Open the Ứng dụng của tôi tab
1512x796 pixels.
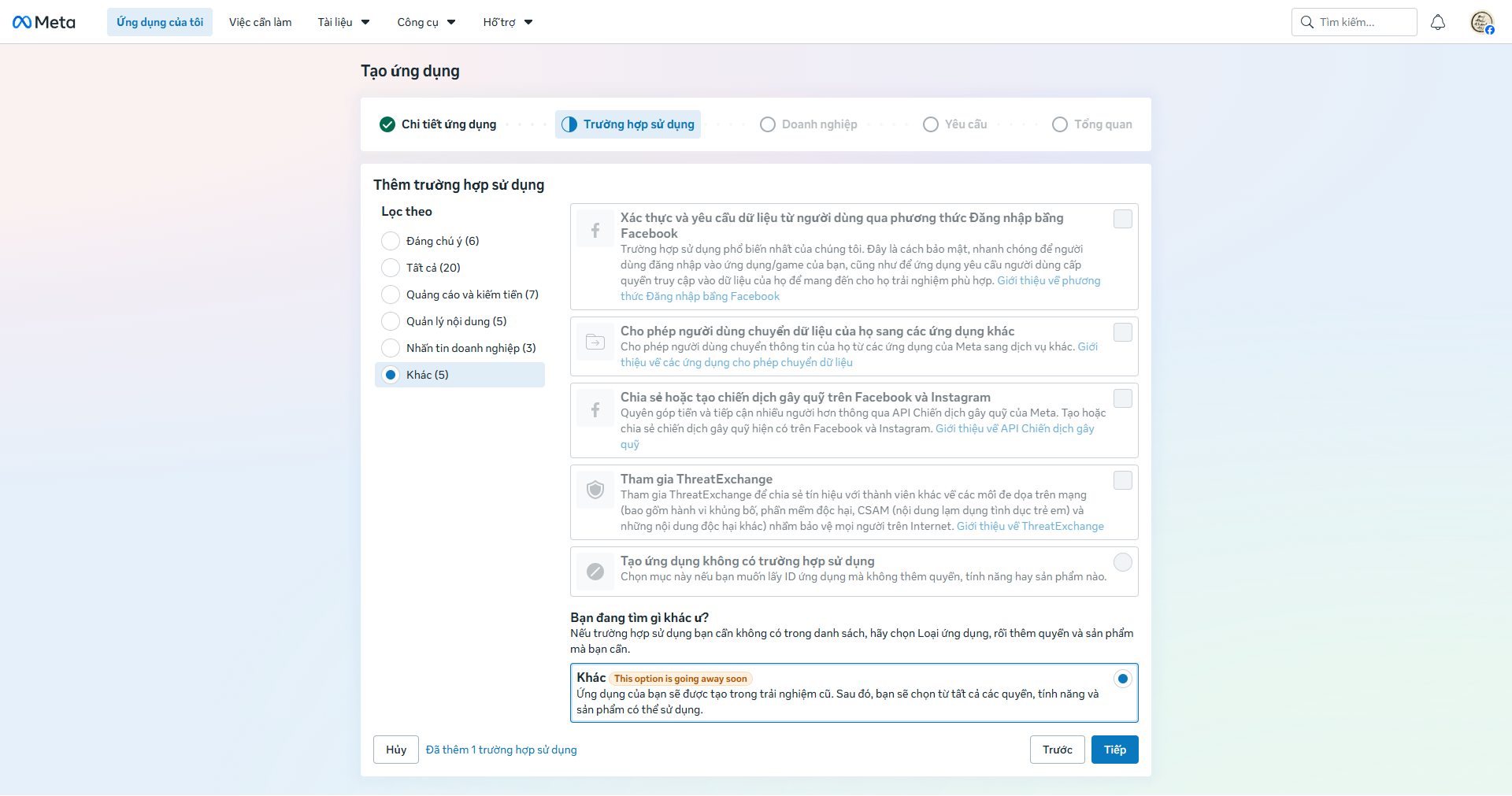[160, 22]
